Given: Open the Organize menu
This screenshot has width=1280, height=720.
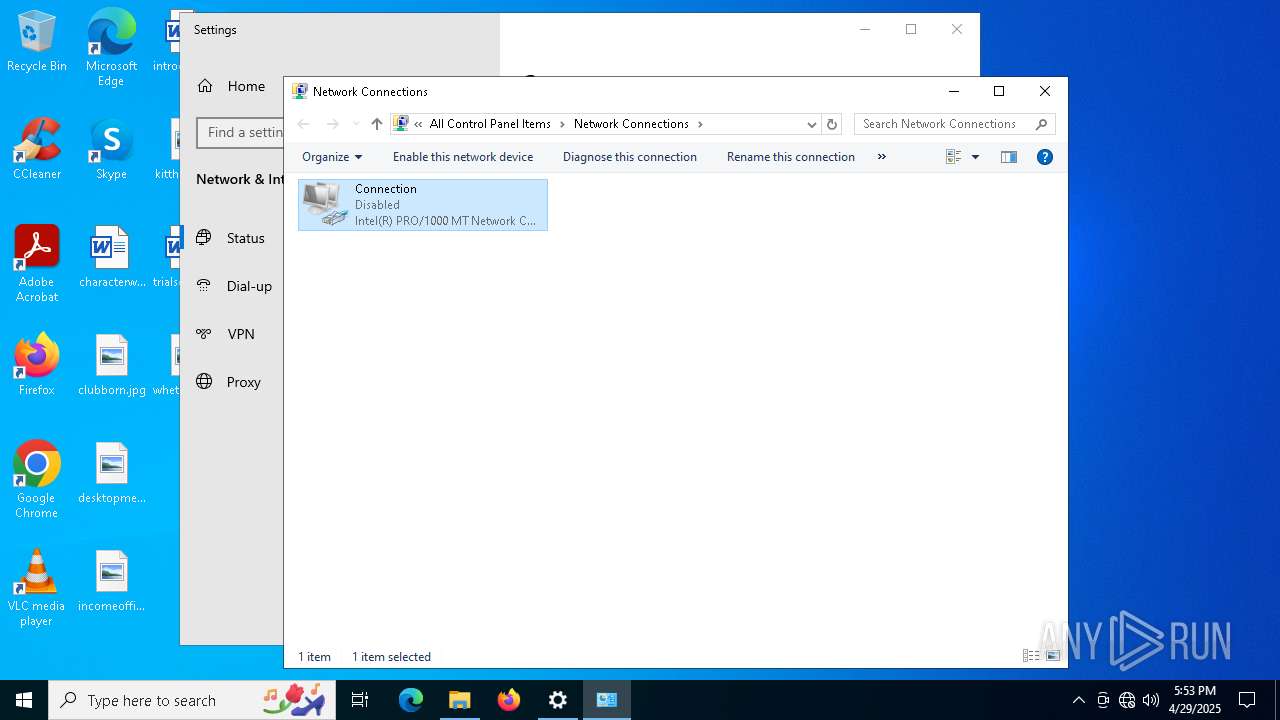Looking at the screenshot, I should pos(332,157).
